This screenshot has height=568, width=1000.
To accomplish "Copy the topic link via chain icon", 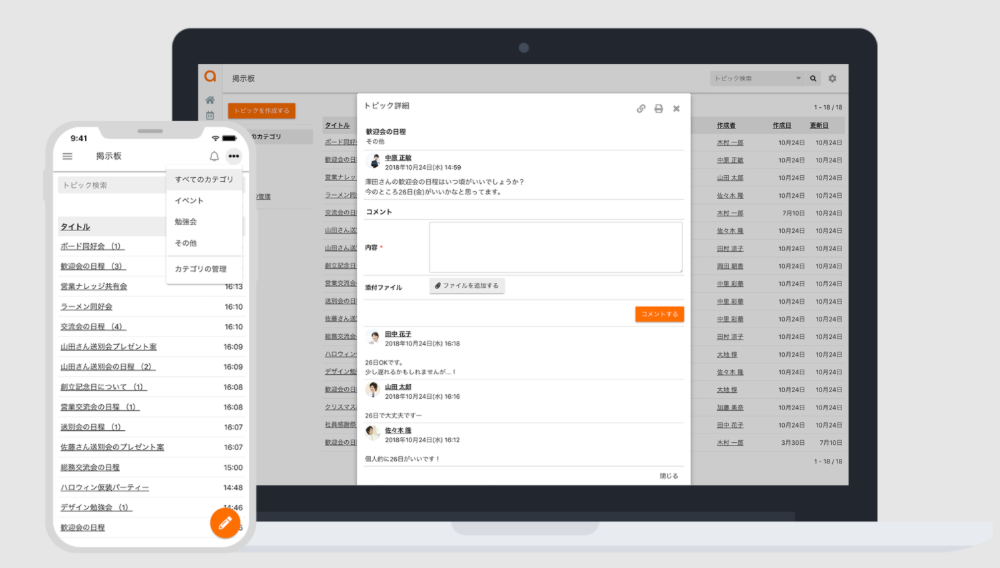I will pyautogui.click(x=641, y=108).
